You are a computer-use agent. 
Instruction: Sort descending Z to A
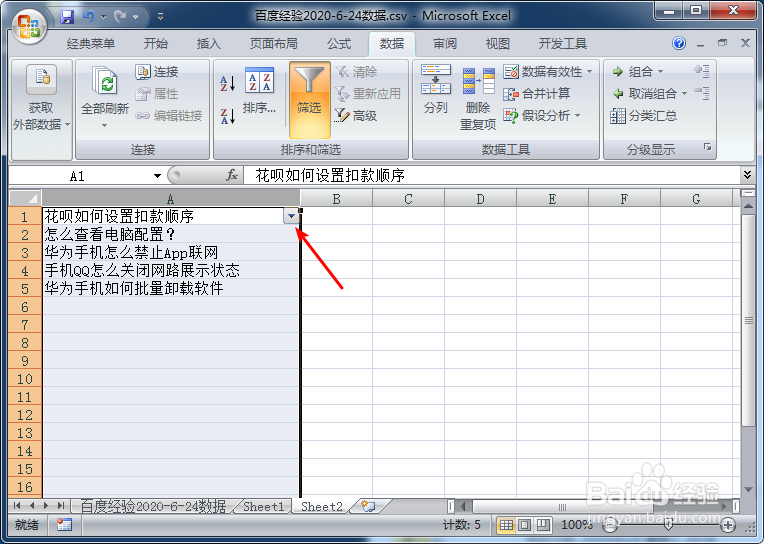click(x=227, y=116)
